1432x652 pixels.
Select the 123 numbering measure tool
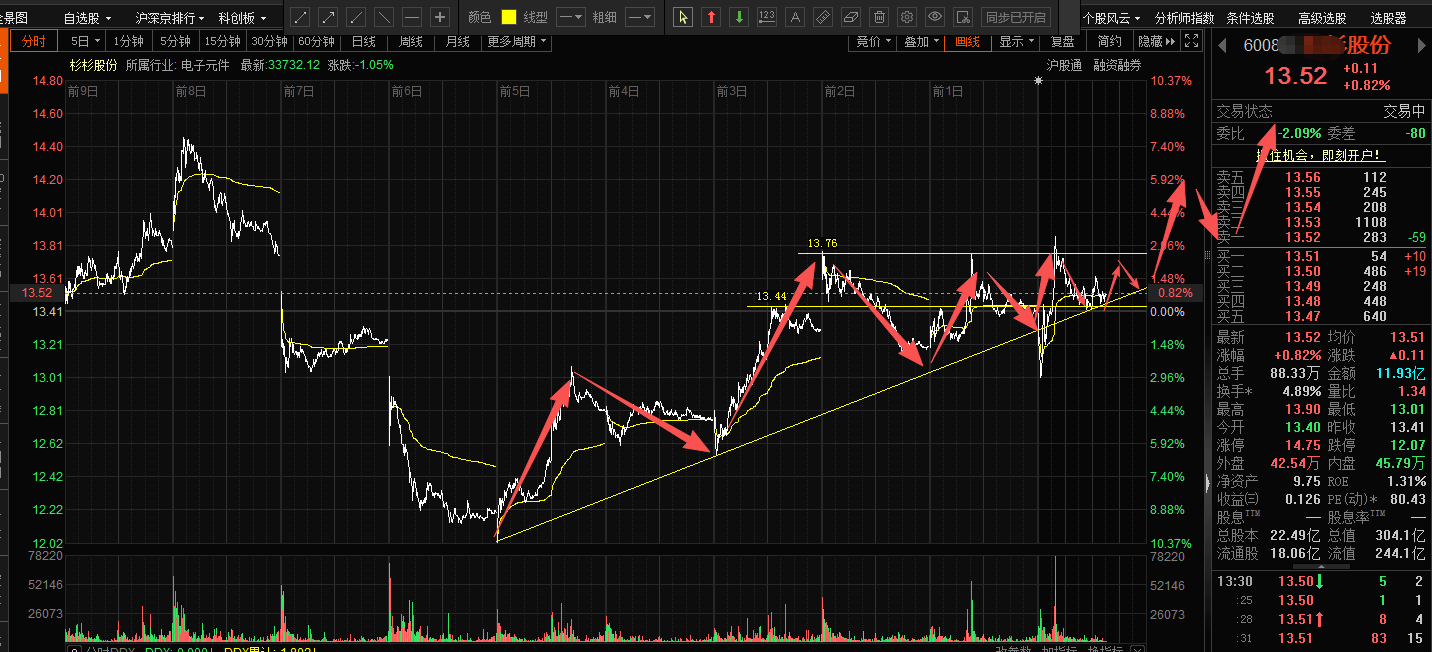(x=766, y=17)
